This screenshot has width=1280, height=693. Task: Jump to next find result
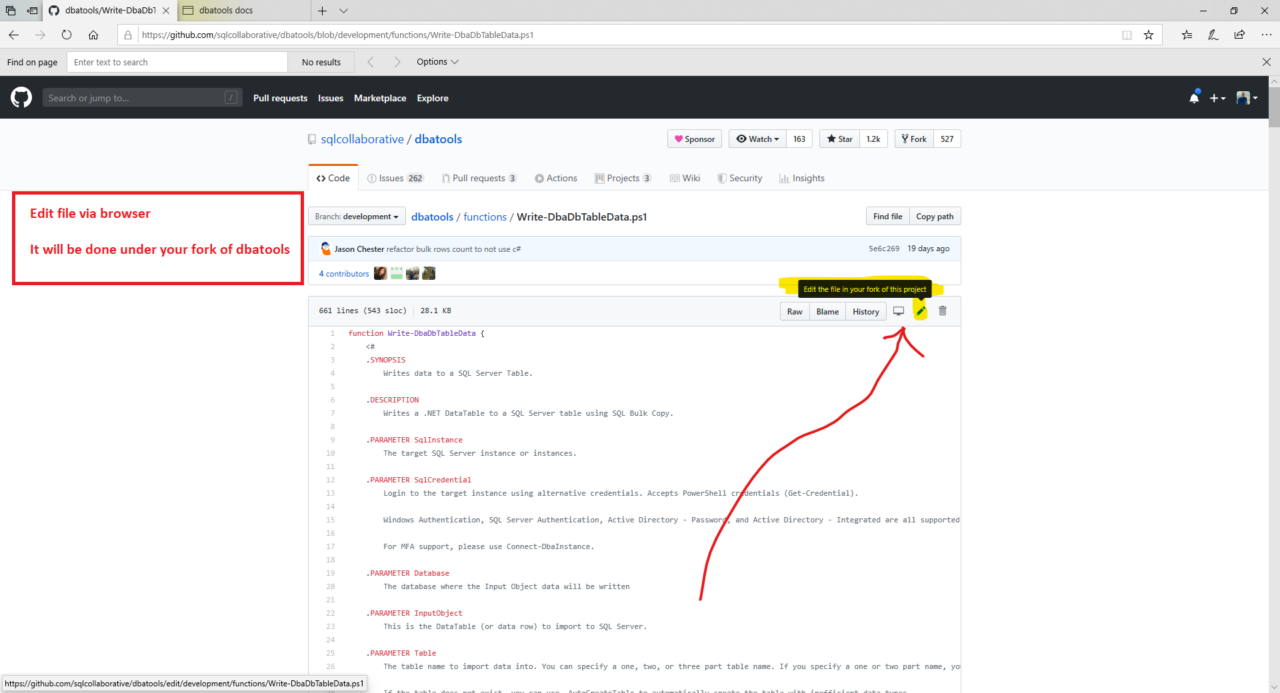pos(397,62)
